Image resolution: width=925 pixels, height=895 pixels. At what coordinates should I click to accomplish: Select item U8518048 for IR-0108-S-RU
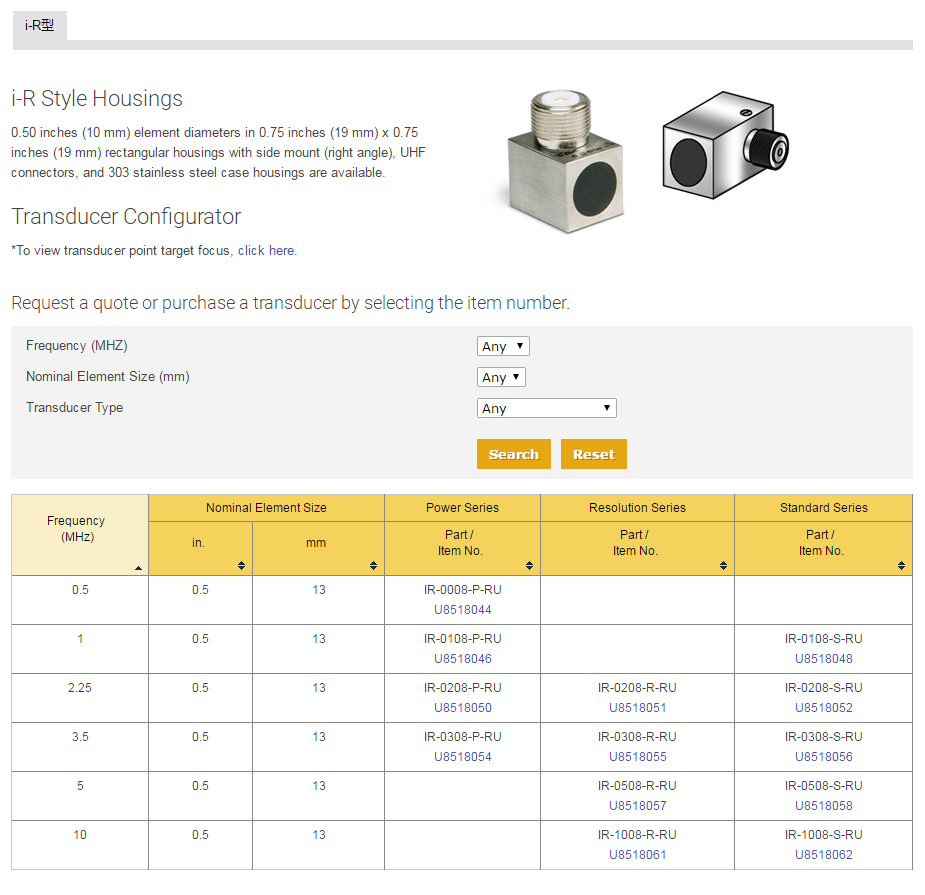click(x=823, y=659)
